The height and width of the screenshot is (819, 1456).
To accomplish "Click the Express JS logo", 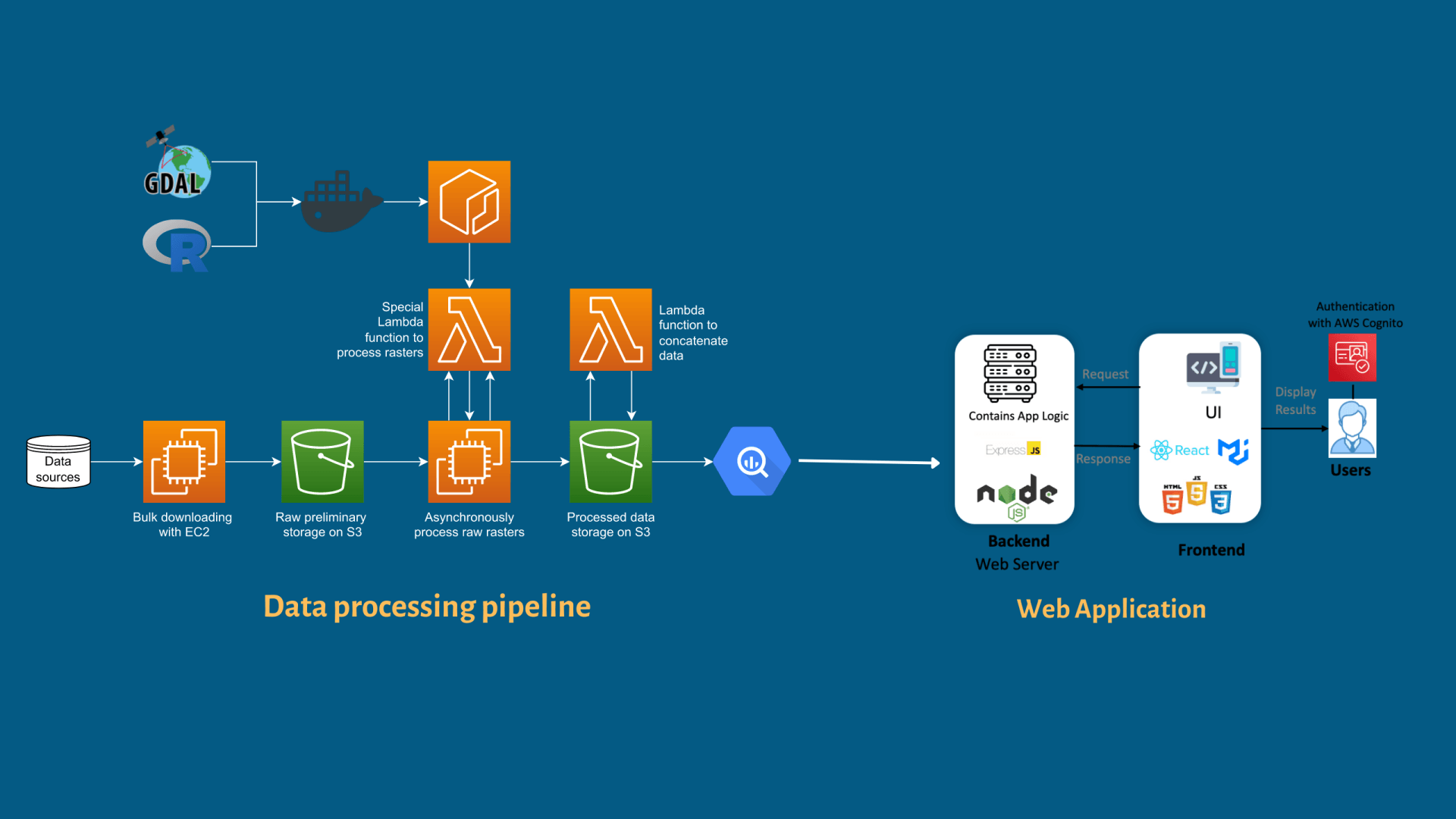I will (1013, 450).
